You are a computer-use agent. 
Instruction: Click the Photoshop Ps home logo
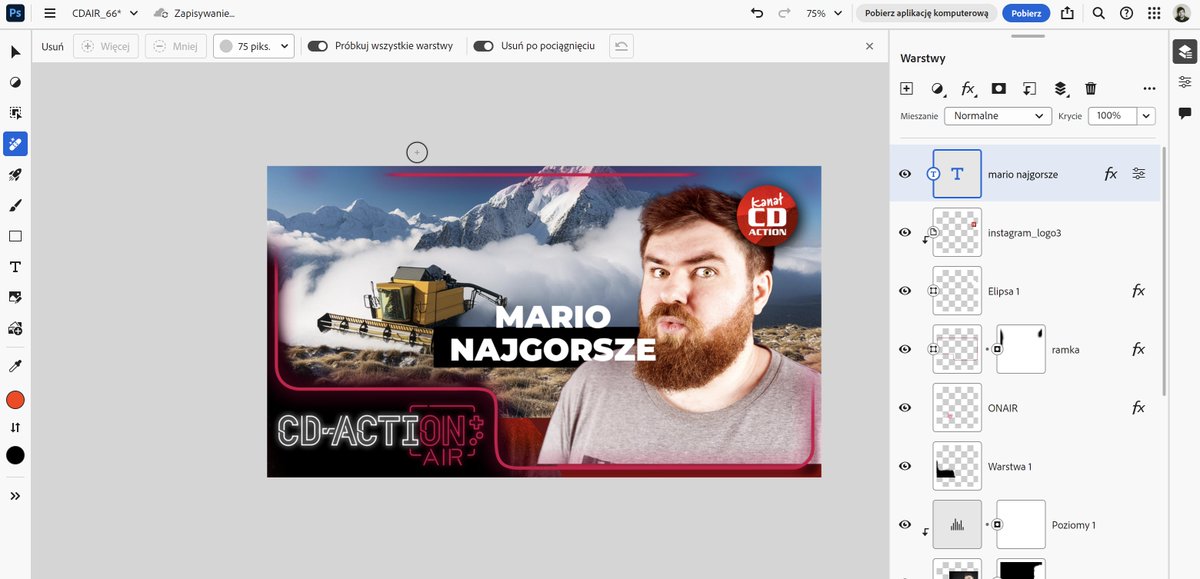(x=15, y=13)
